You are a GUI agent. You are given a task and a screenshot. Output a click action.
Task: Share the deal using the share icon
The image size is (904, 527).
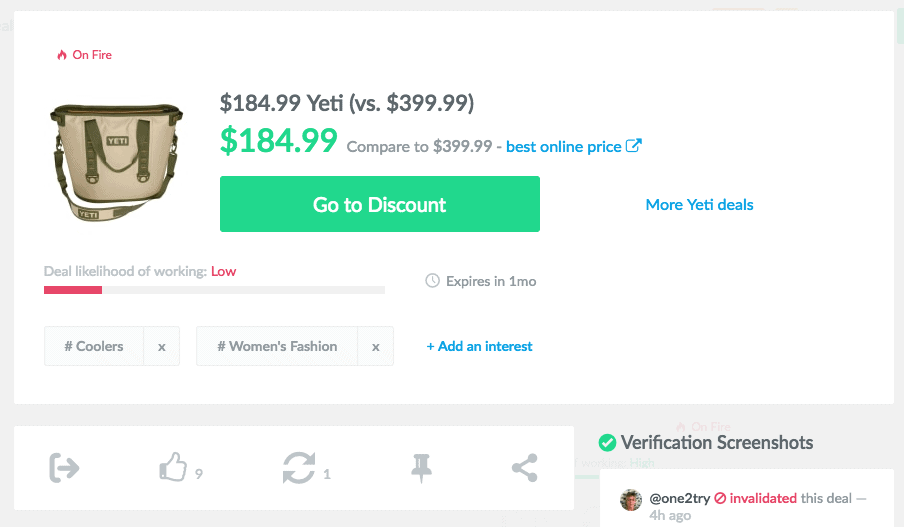(x=524, y=467)
